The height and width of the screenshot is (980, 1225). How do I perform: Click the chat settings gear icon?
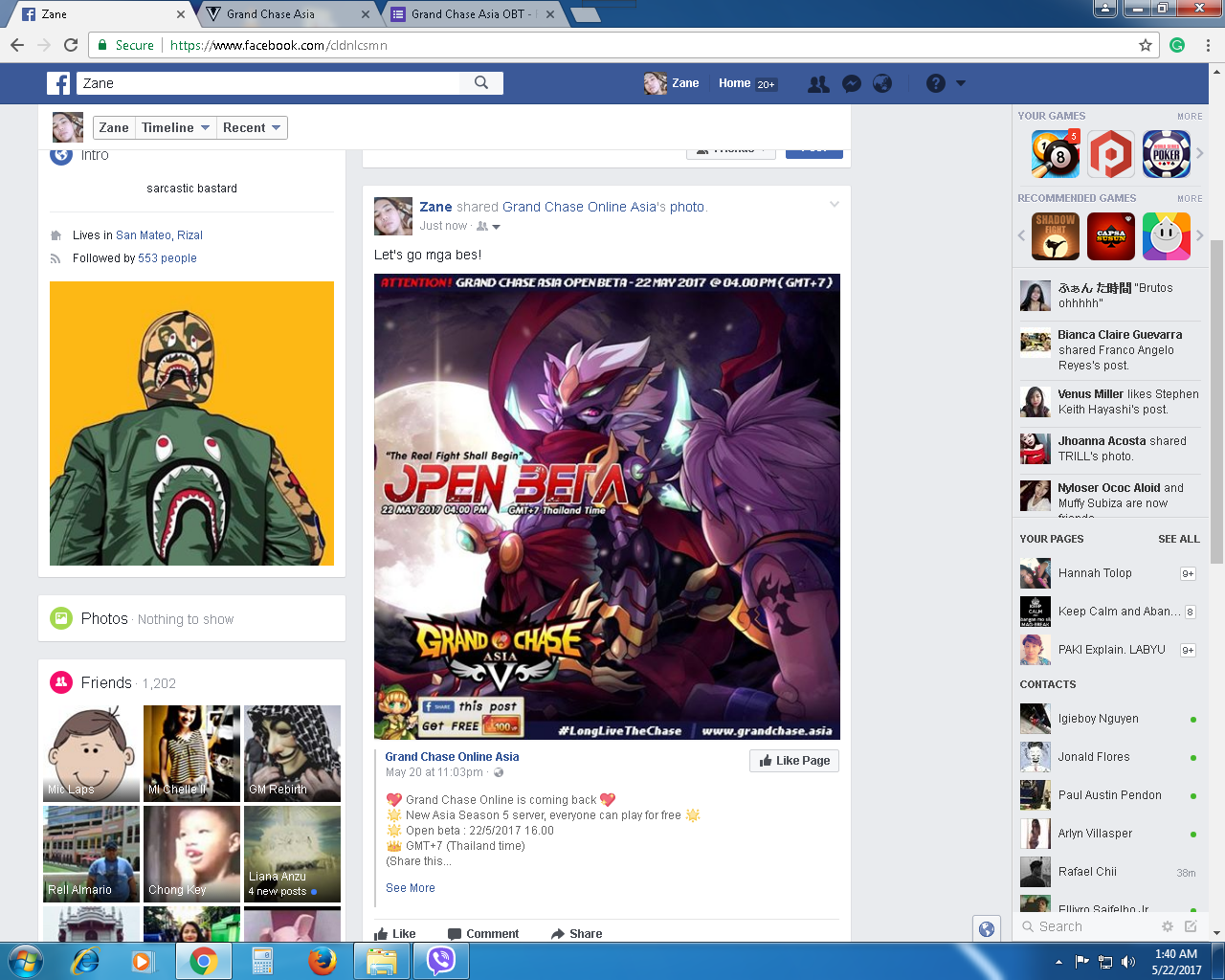1167,926
